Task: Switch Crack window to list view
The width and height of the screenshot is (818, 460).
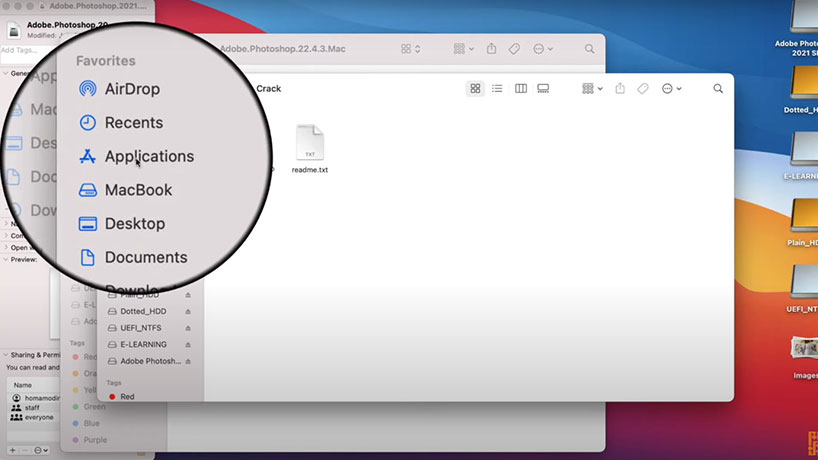Action: click(497, 89)
